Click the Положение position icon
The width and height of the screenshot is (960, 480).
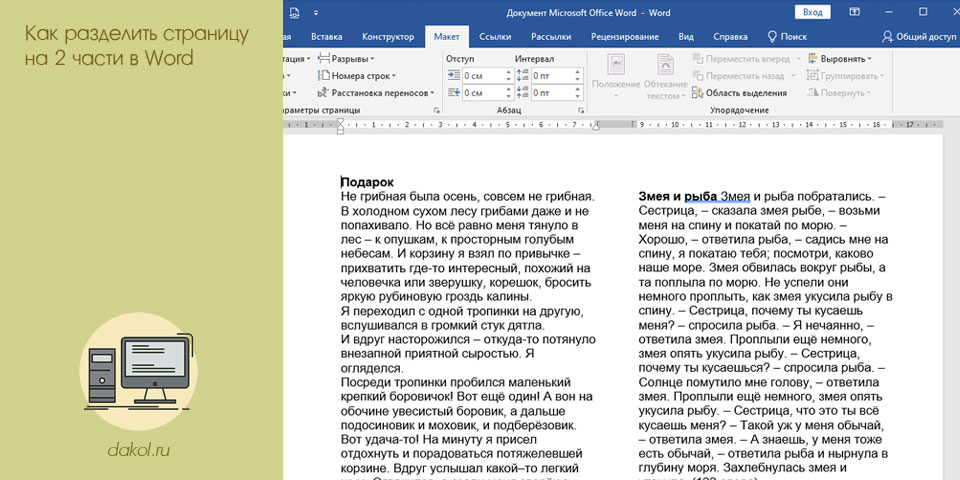pyautogui.click(x=616, y=65)
